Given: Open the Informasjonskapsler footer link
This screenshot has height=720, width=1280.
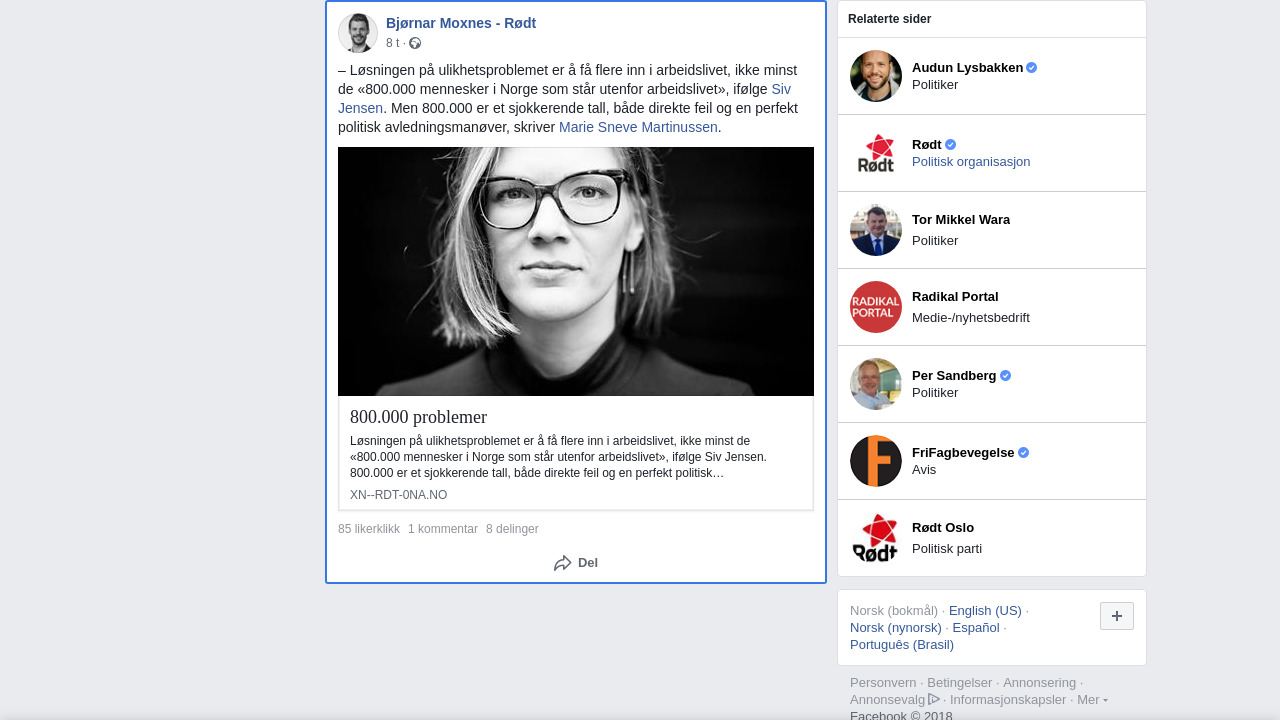Looking at the screenshot, I should (x=1008, y=700).
